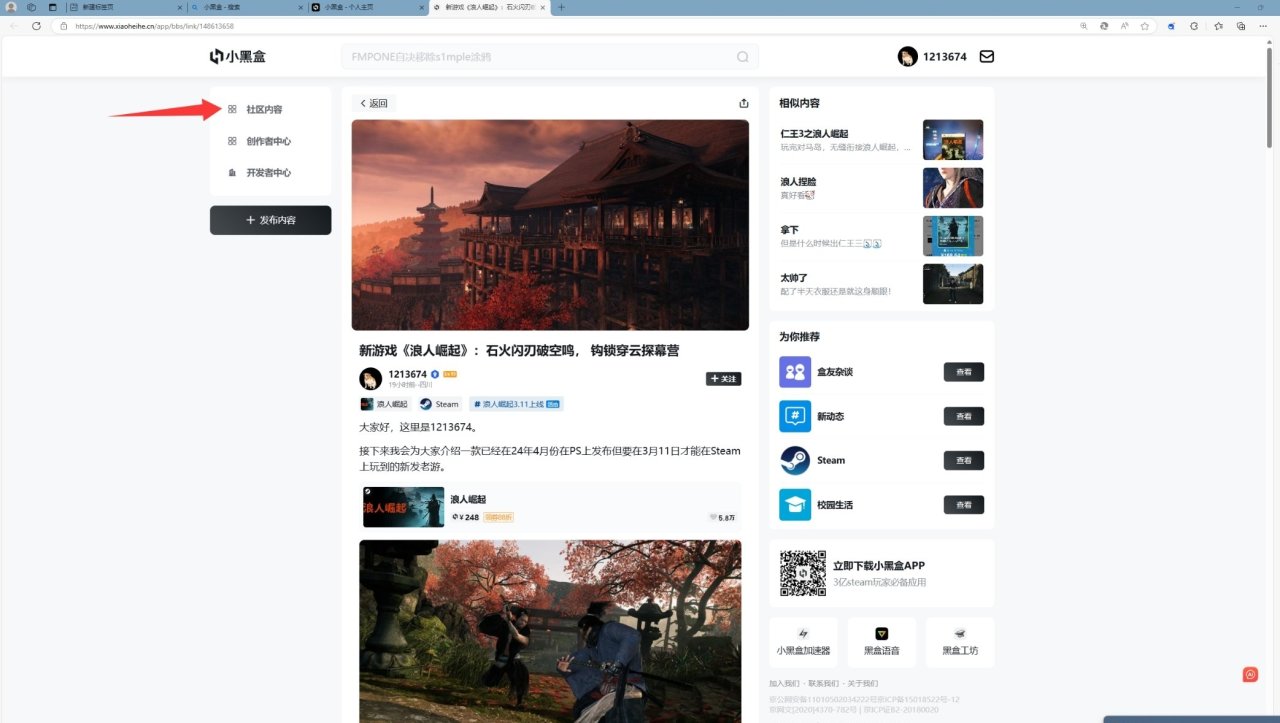Viewport: 1280px width, 723px height.
Task: Click the 小黑盒 logo in the header
Action: point(237,57)
